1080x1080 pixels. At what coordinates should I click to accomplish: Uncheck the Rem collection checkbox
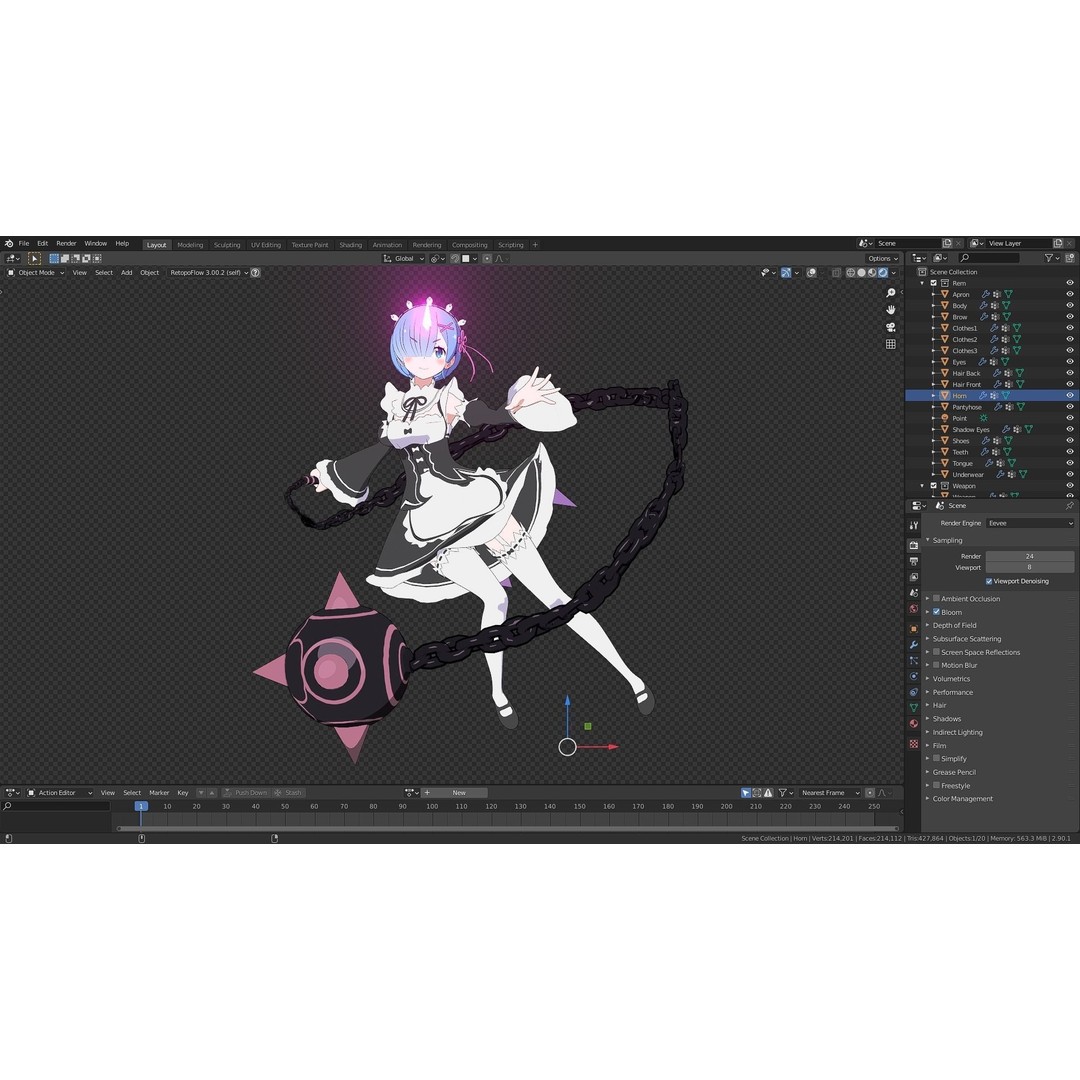[x=934, y=283]
